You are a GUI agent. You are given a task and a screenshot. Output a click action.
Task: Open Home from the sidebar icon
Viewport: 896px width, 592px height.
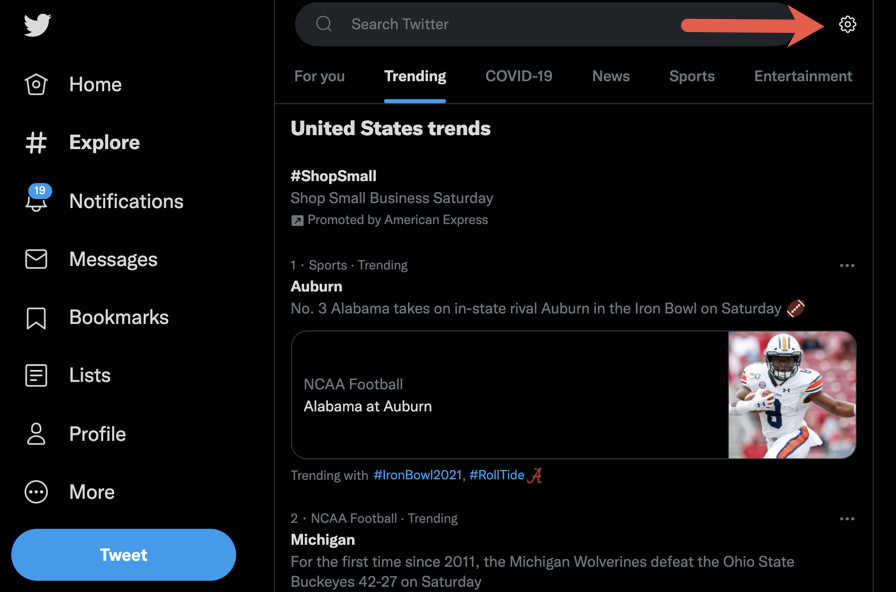click(x=36, y=85)
